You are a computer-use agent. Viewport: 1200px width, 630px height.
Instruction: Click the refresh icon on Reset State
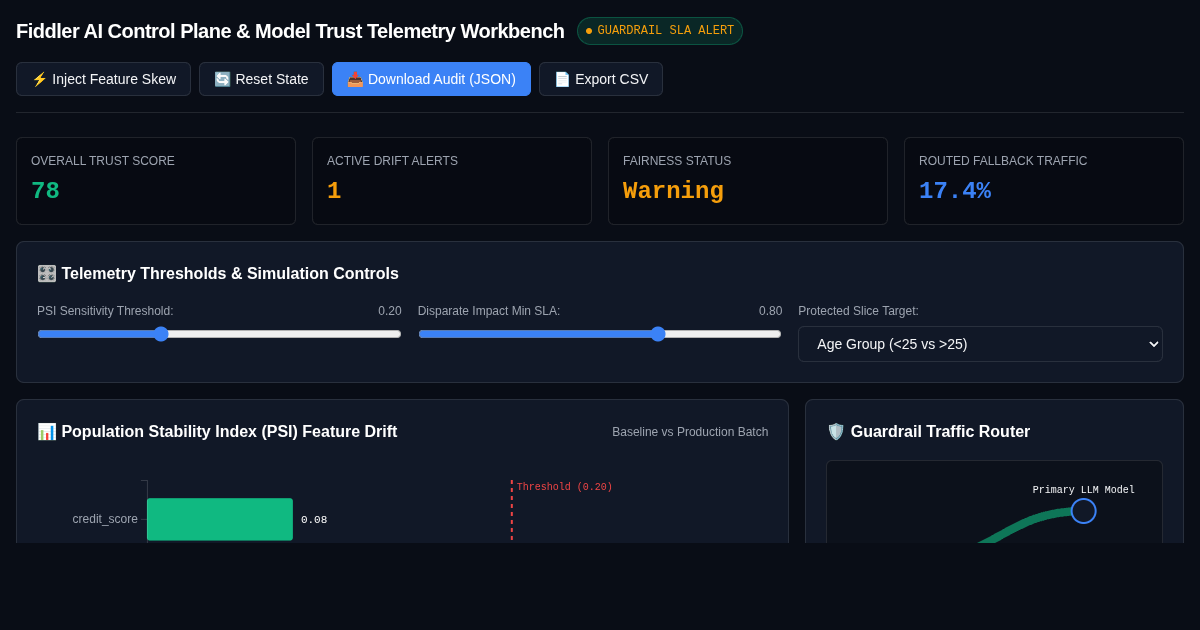[x=222, y=79]
